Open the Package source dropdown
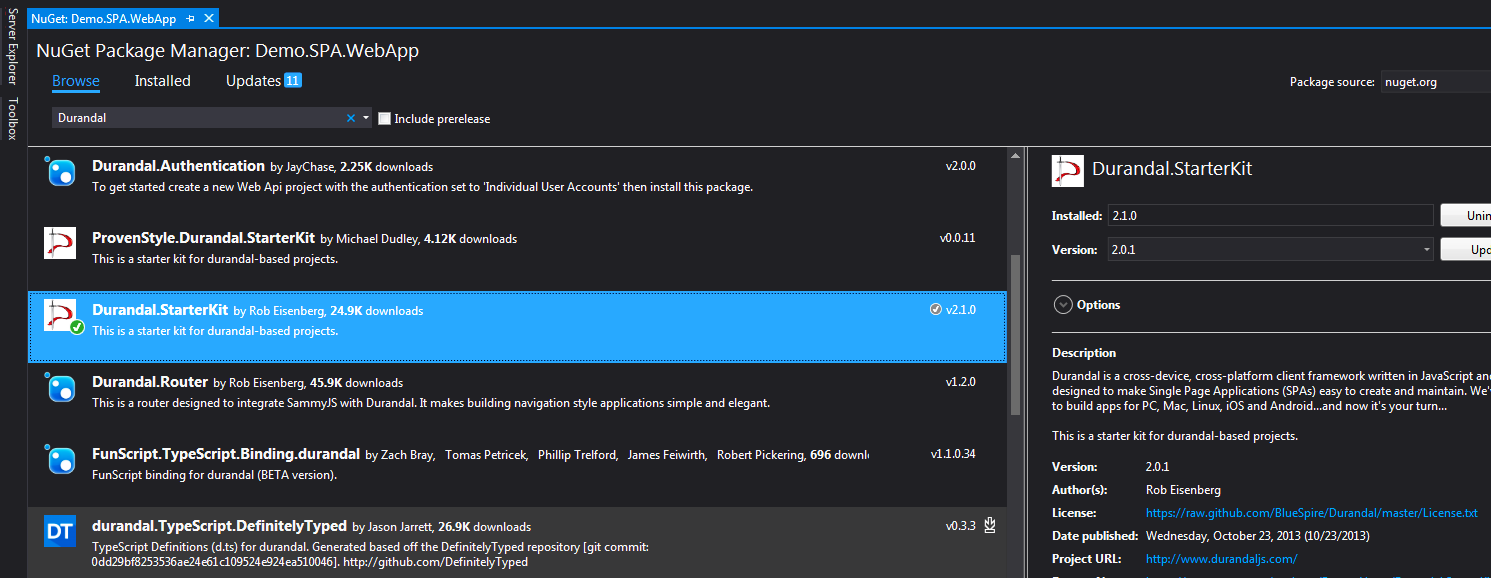Screen dimensions: 1491x583 pyautogui.click(x=1435, y=82)
